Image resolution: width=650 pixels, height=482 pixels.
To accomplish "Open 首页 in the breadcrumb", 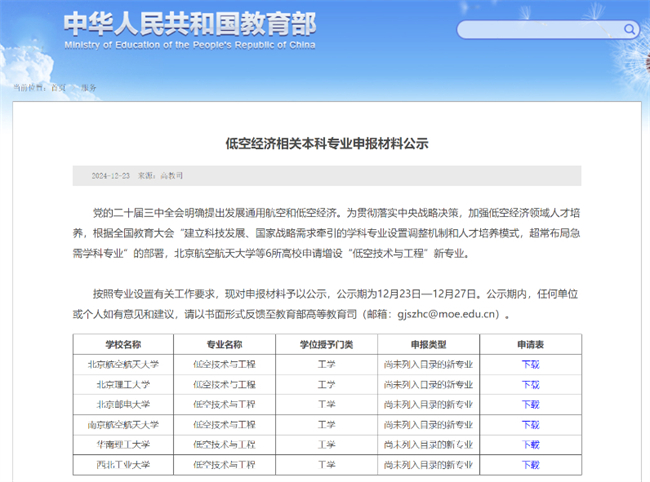I will (59, 88).
